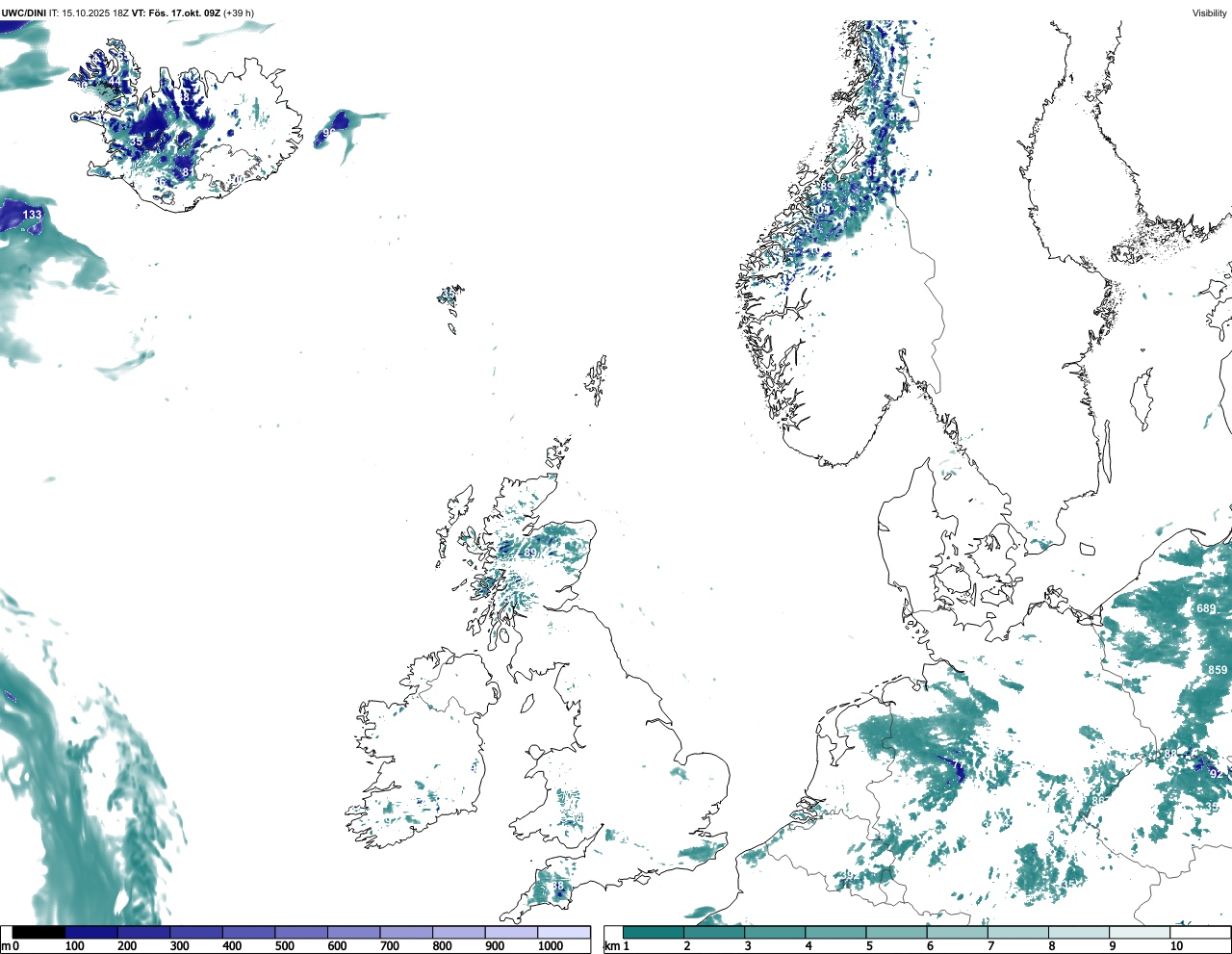1232x954 pixels.
Task: Click the 1–2 km dark teal swatch
Action: point(654,932)
